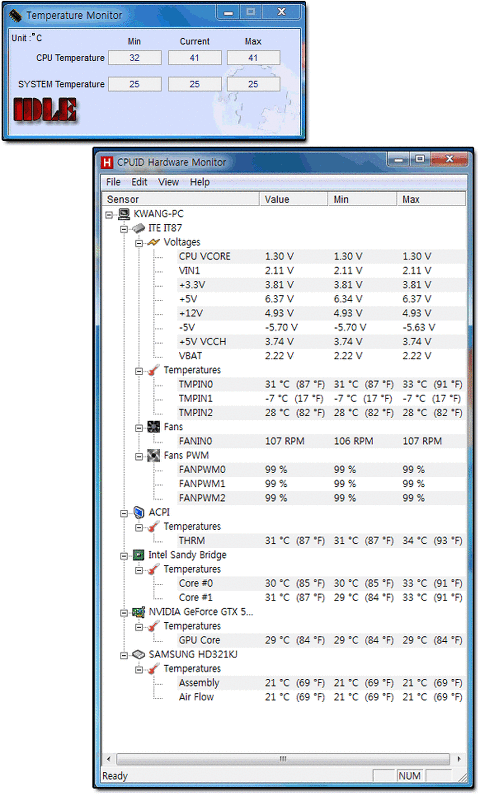Screen dimensions: 480x796
Task: Click the CPUID Hardware Monitor title icon
Action: click(x=107, y=162)
